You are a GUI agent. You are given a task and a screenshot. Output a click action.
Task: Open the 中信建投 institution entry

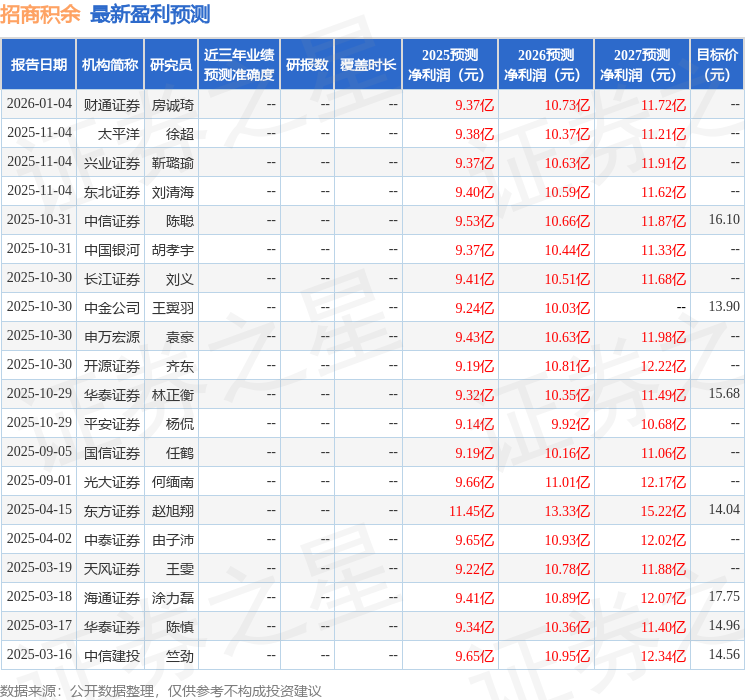(112, 656)
